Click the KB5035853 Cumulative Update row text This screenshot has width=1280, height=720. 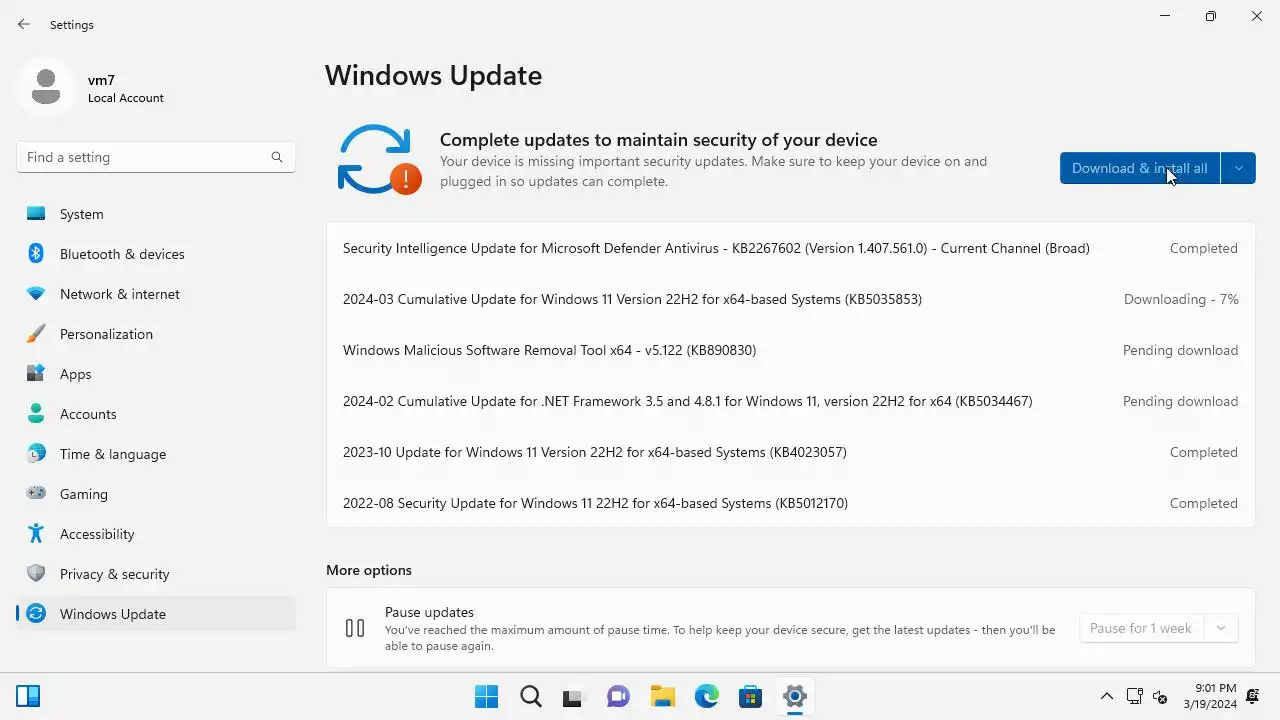(x=632, y=299)
